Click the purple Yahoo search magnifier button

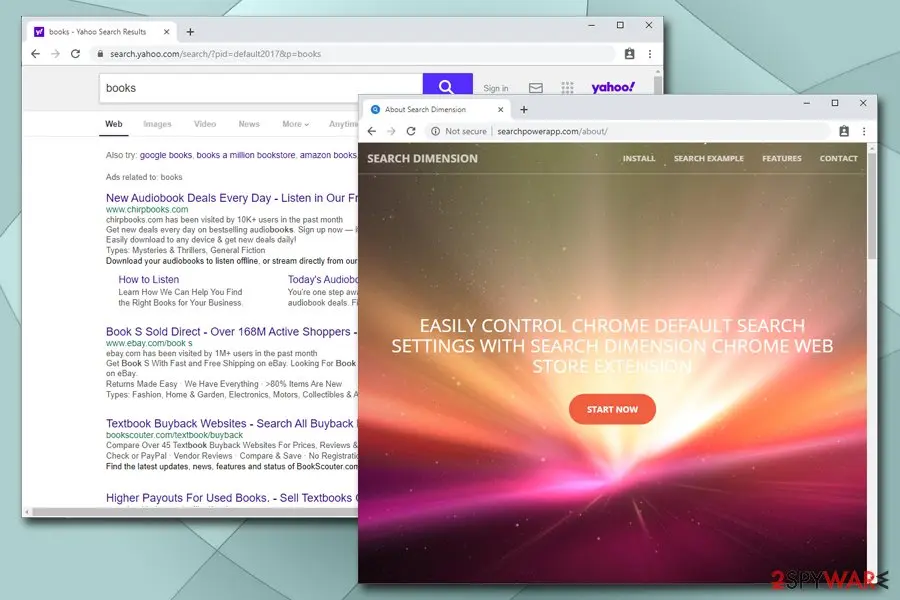(447, 85)
